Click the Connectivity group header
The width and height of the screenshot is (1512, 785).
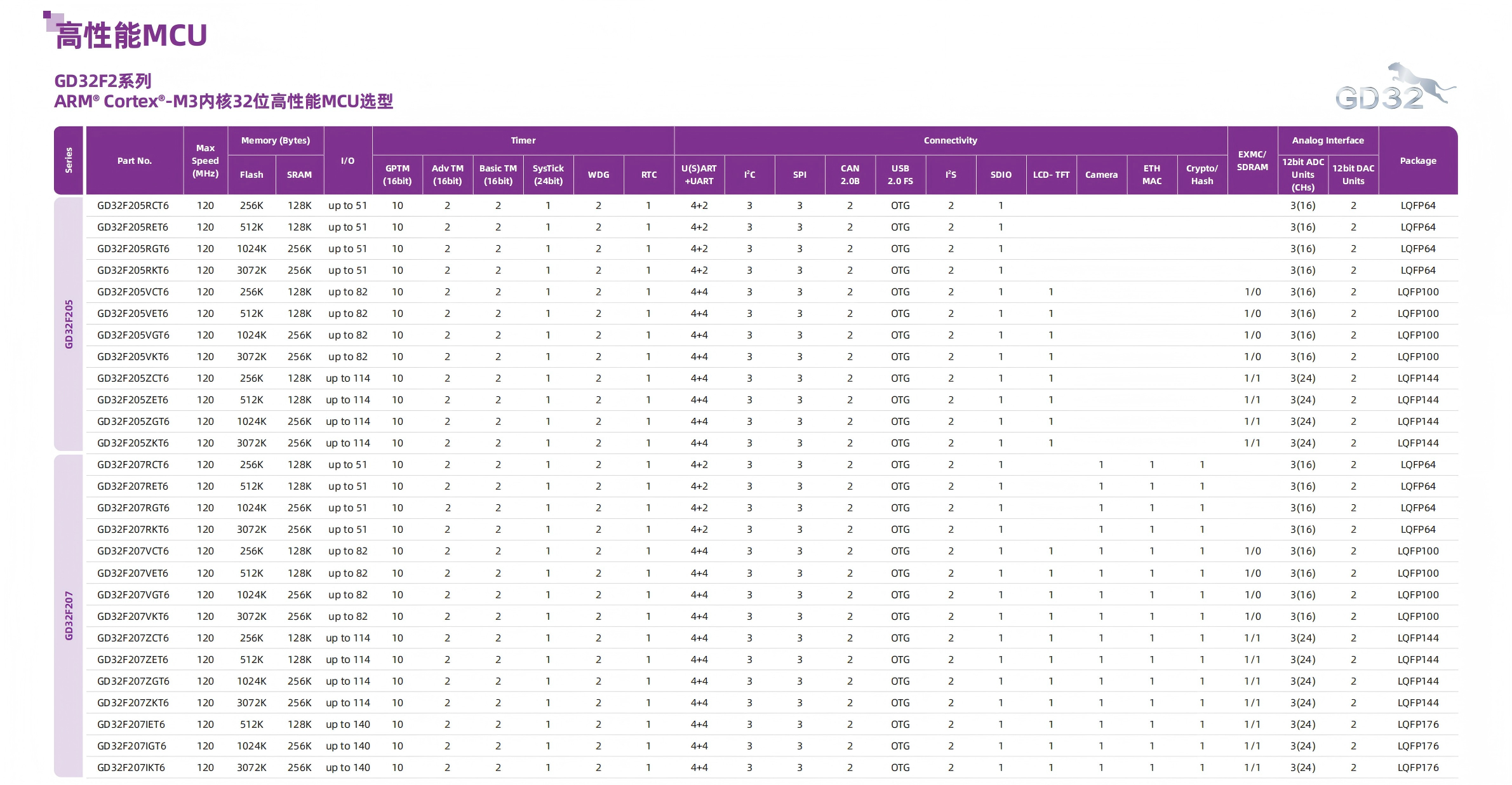click(950, 140)
